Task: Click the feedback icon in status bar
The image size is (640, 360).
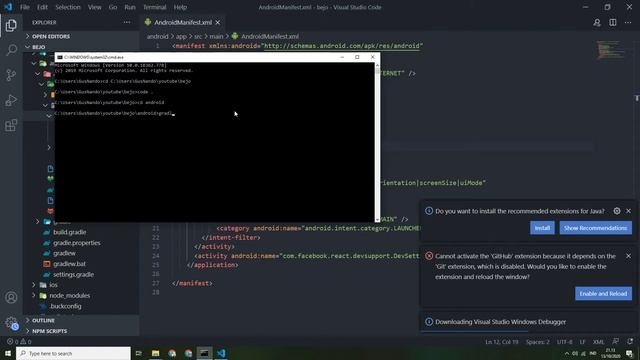Action: click(x=616, y=342)
